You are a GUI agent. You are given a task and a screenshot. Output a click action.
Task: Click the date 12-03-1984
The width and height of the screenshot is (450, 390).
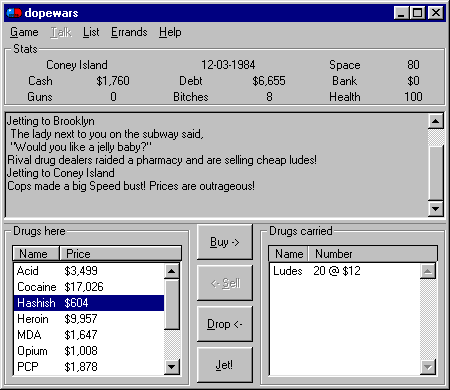coord(228,65)
